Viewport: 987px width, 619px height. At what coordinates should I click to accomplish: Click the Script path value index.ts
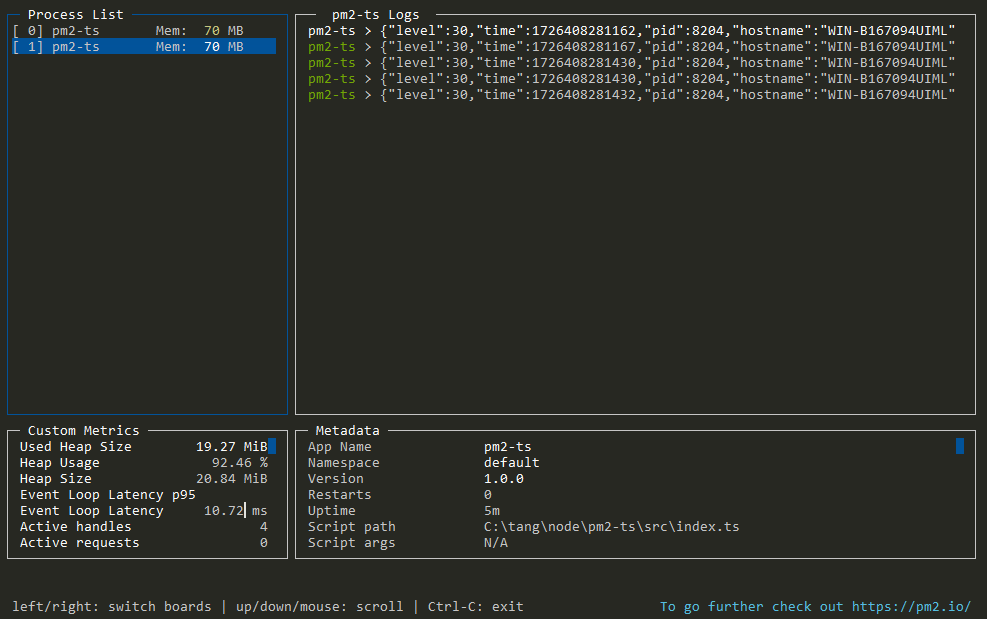pyautogui.click(x=611, y=527)
